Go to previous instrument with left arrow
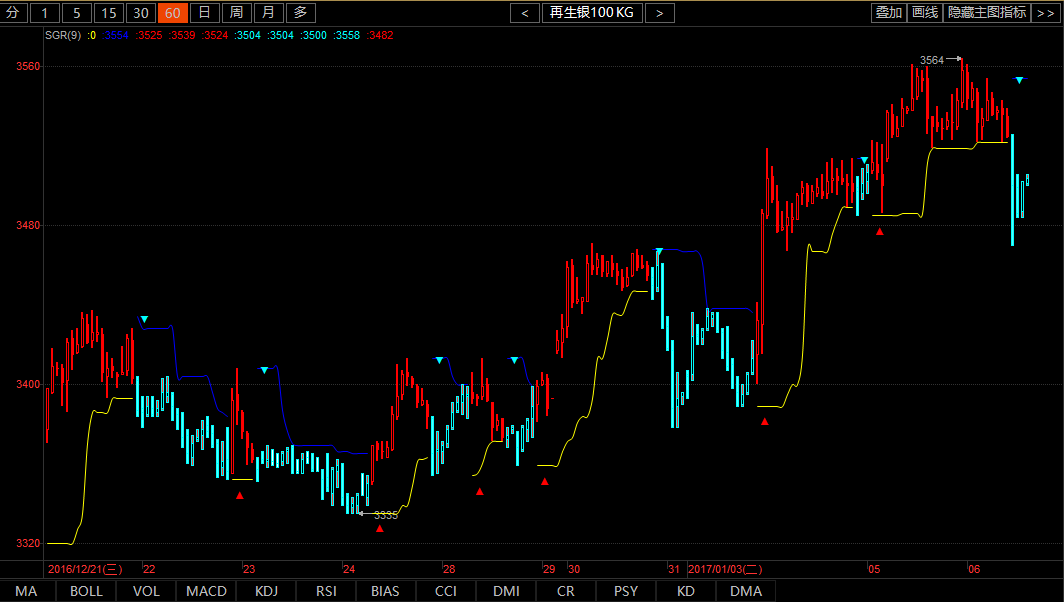This screenshot has height=602, width=1064. pyautogui.click(x=525, y=13)
